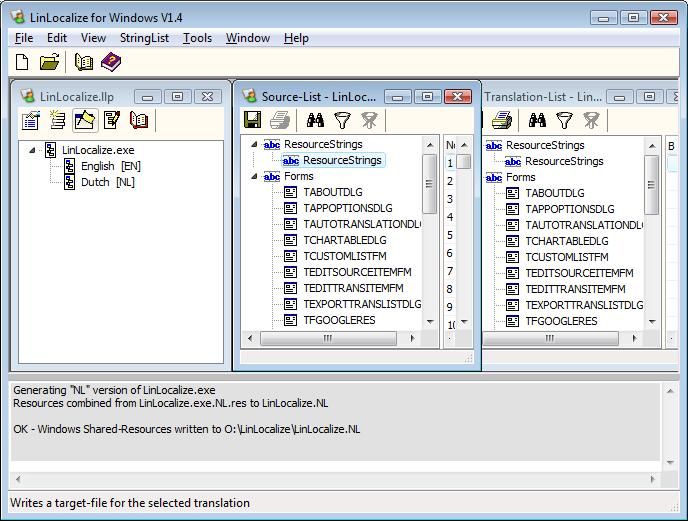Click the binoculars Find icon in Source-List
688x521 pixels.
pyautogui.click(x=315, y=121)
